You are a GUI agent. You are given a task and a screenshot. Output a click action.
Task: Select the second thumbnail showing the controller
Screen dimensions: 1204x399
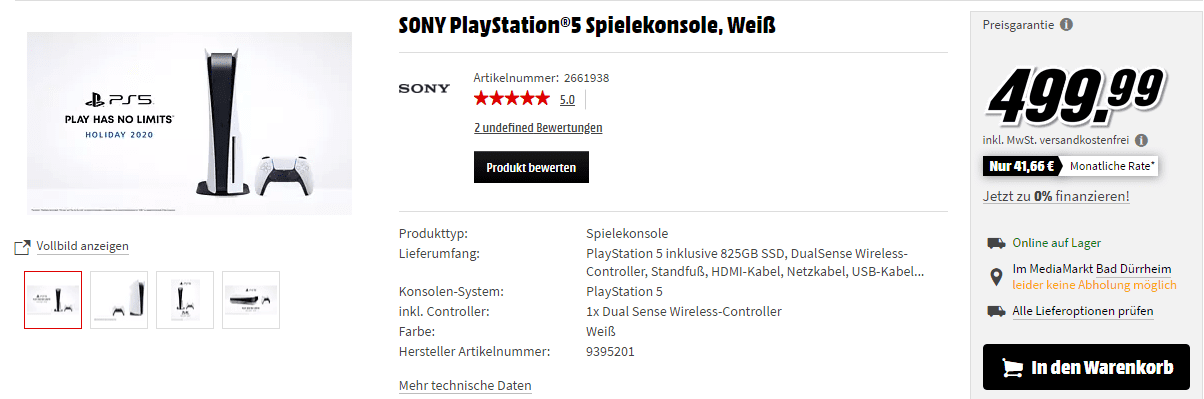click(119, 300)
